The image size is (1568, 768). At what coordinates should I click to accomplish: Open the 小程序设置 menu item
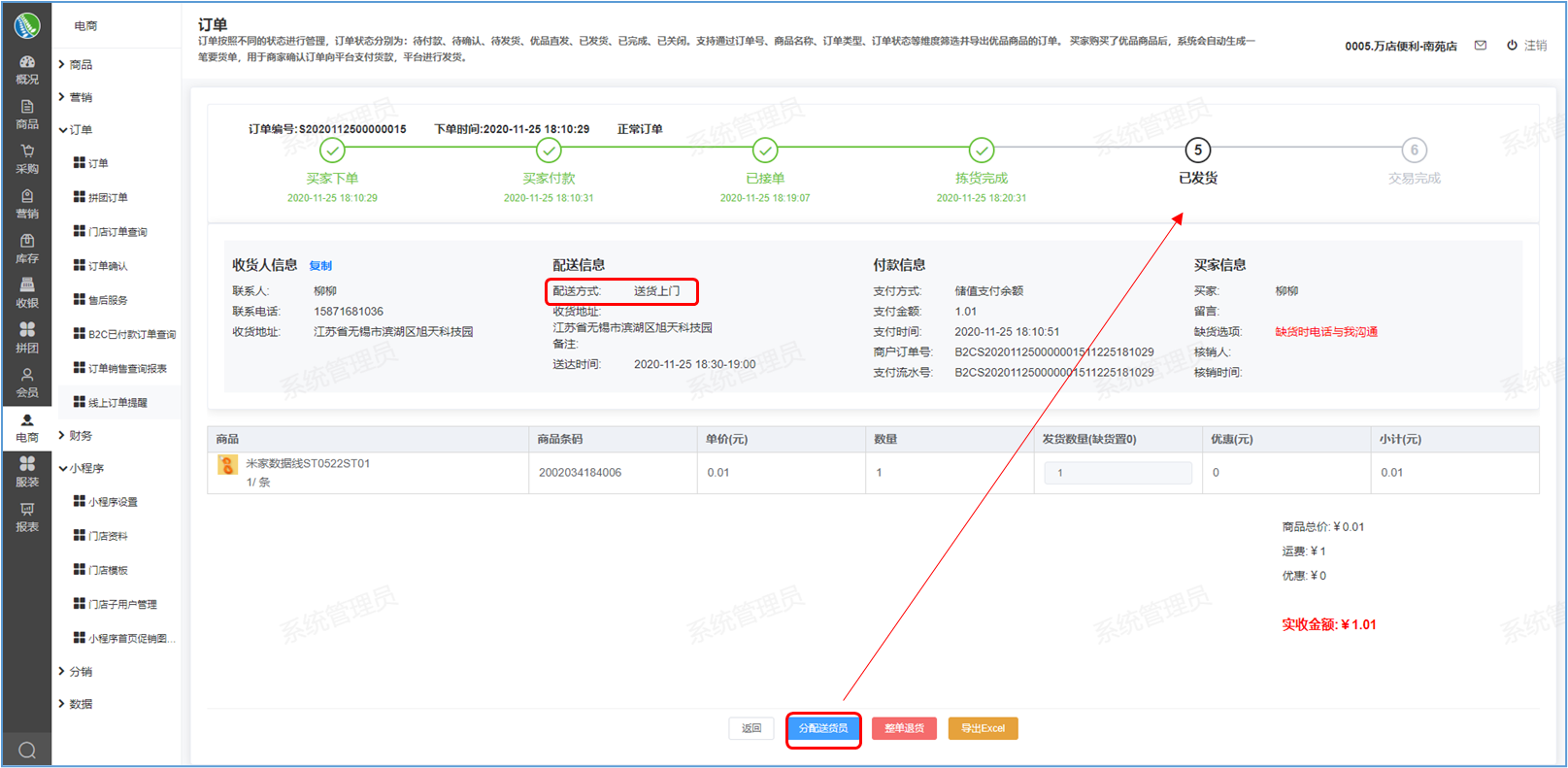point(106,502)
